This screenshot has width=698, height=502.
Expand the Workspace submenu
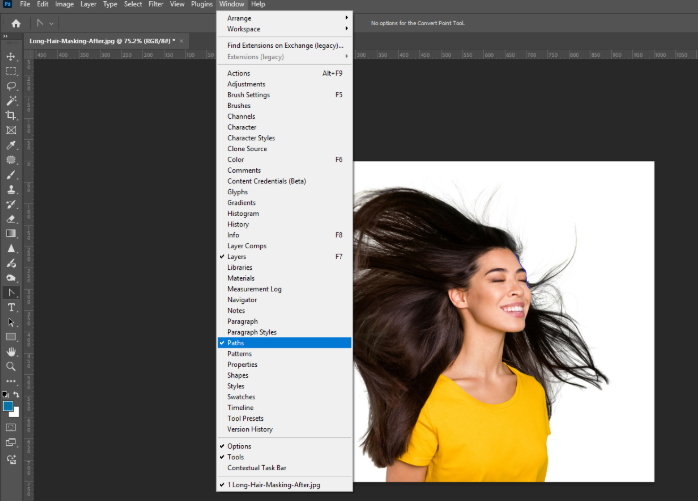(x=284, y=29)
